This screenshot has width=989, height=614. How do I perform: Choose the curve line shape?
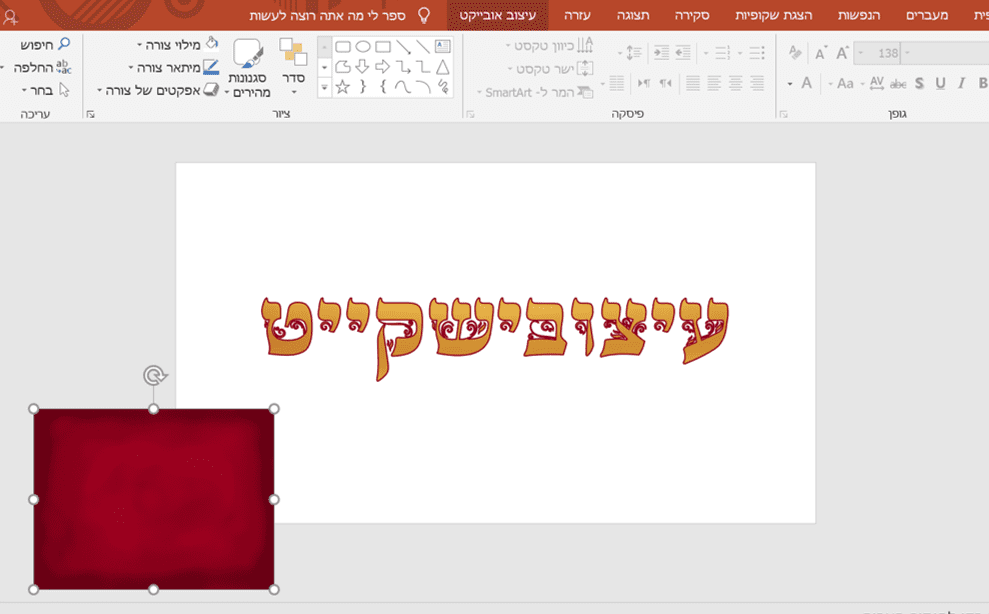[403, 86]
